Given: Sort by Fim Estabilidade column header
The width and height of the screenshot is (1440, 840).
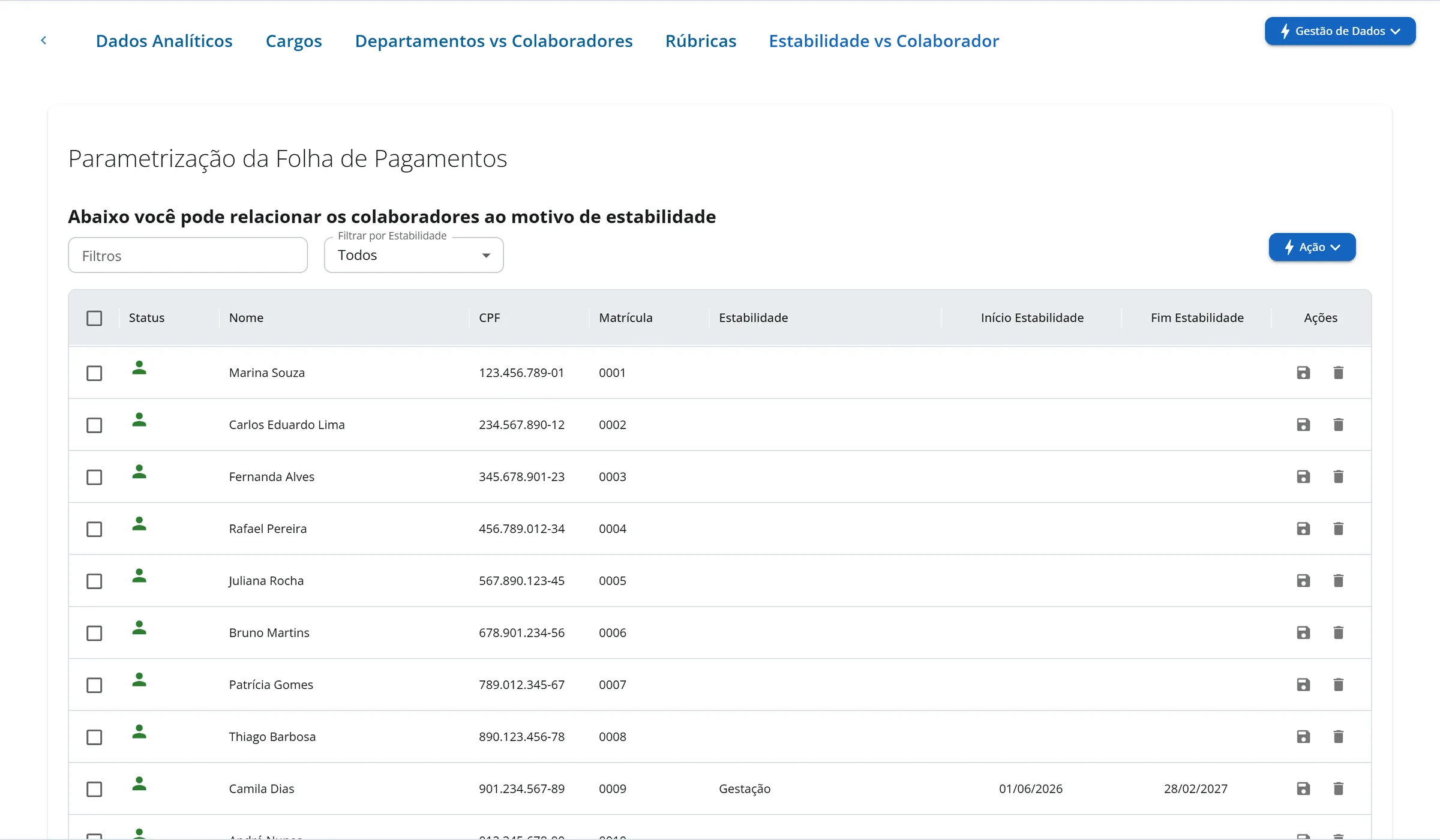Looking at the screenshot, I should pyautogui.click(x=1197, y=318).
